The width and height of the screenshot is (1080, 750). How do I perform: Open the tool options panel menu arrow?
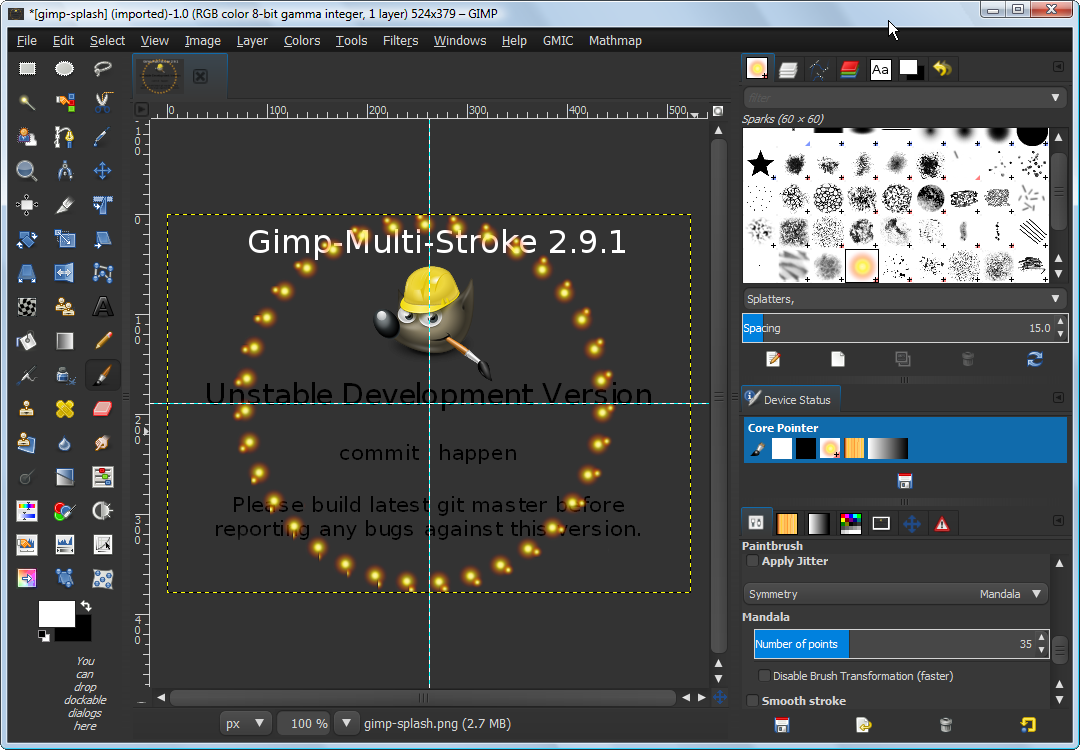pyautogui.click(x=1058, y=521)
